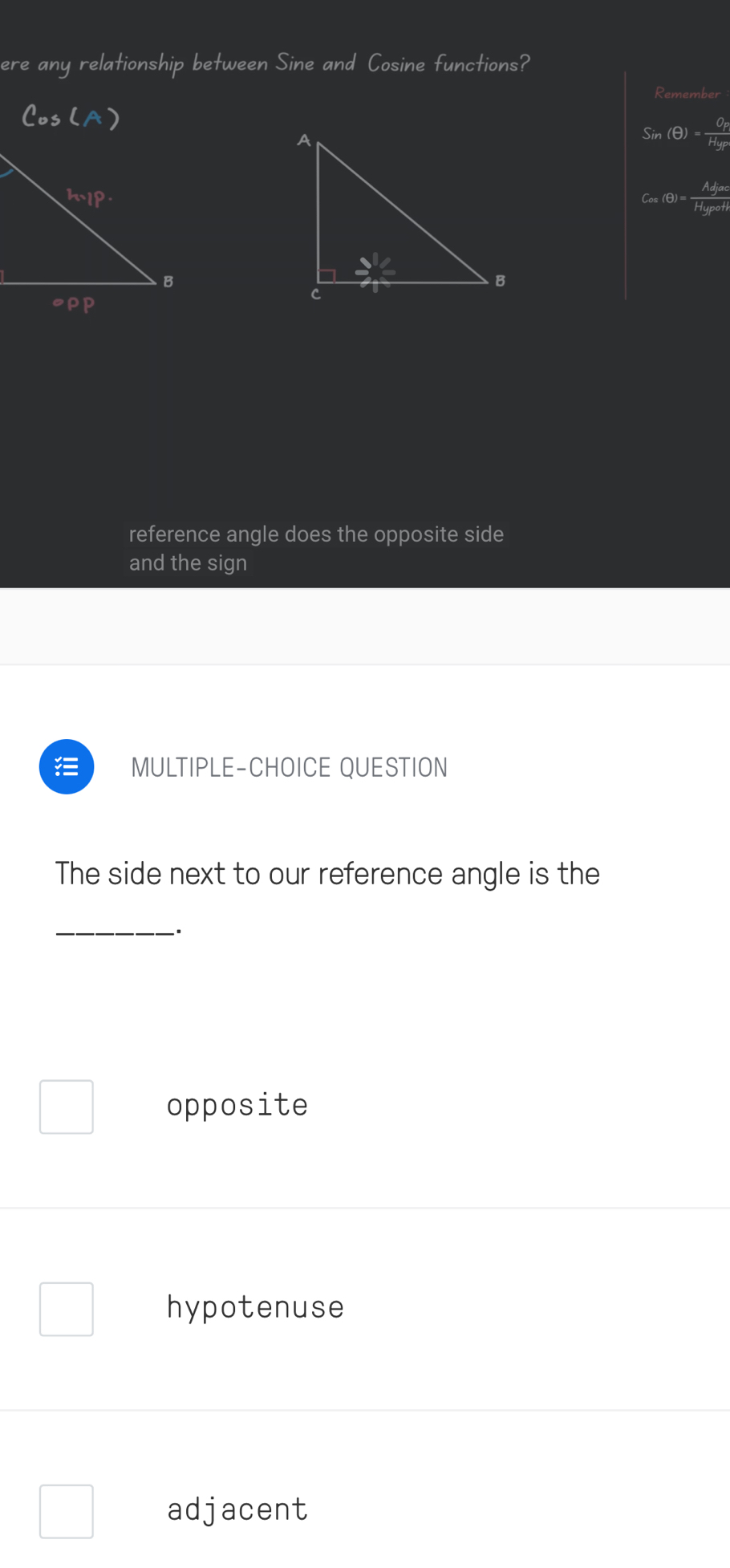This screenshot has height=1568, width=730.
Task: Click vertex B label of the center triangle
Action: pos(500,281)
